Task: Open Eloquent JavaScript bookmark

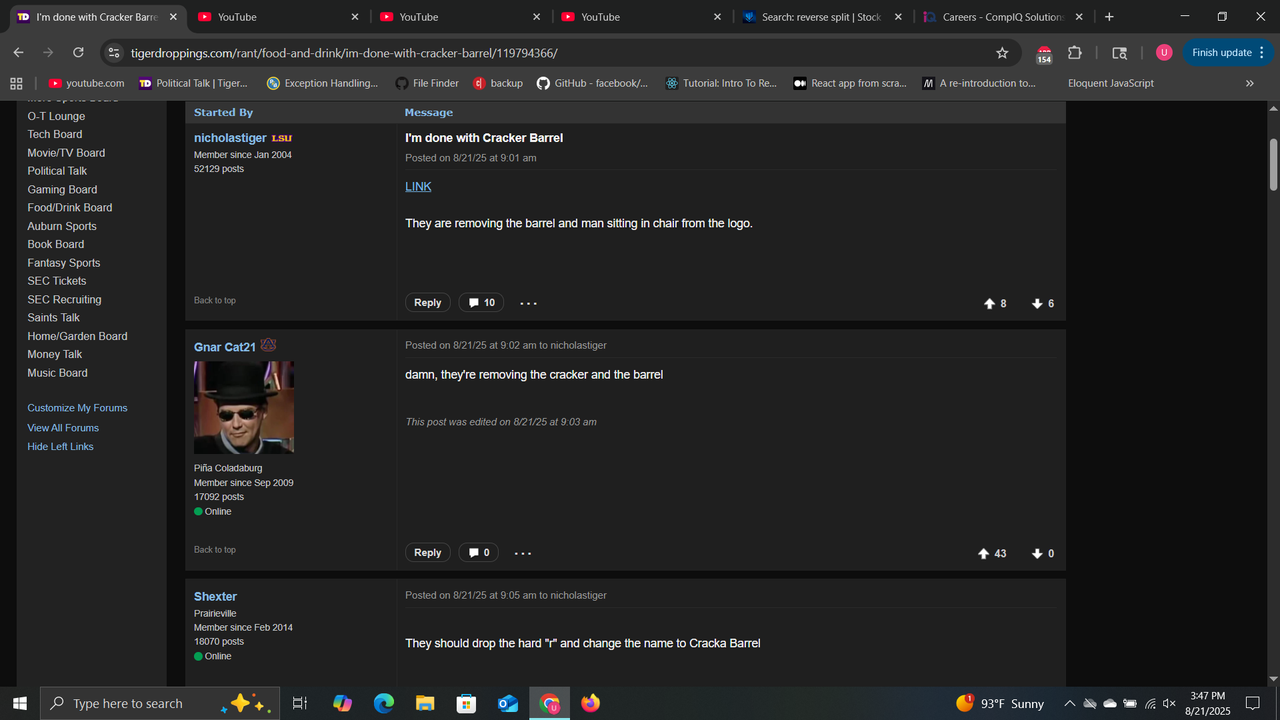Action: coord(1111,83)
